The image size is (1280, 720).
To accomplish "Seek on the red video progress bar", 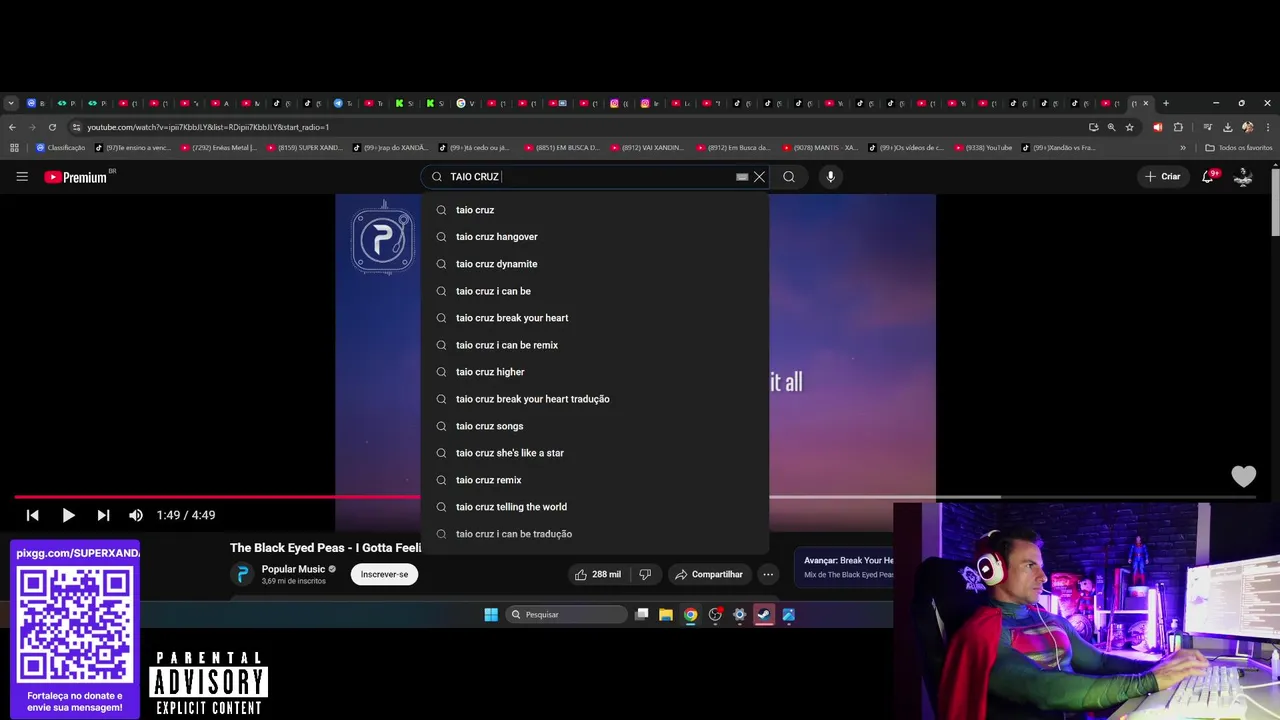I will pos(218,496).
